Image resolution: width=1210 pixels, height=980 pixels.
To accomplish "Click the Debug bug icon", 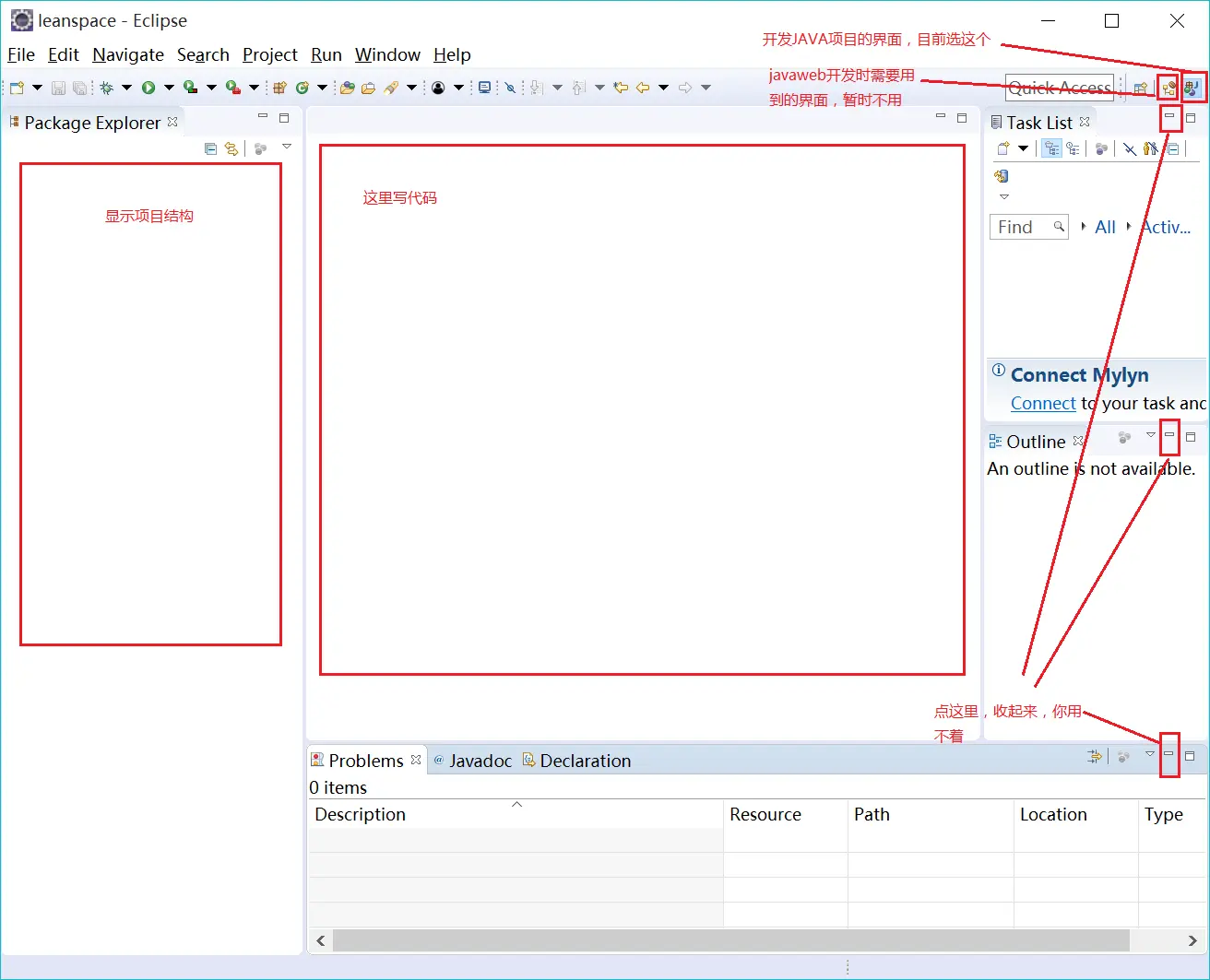I will (x=107, y=88).
